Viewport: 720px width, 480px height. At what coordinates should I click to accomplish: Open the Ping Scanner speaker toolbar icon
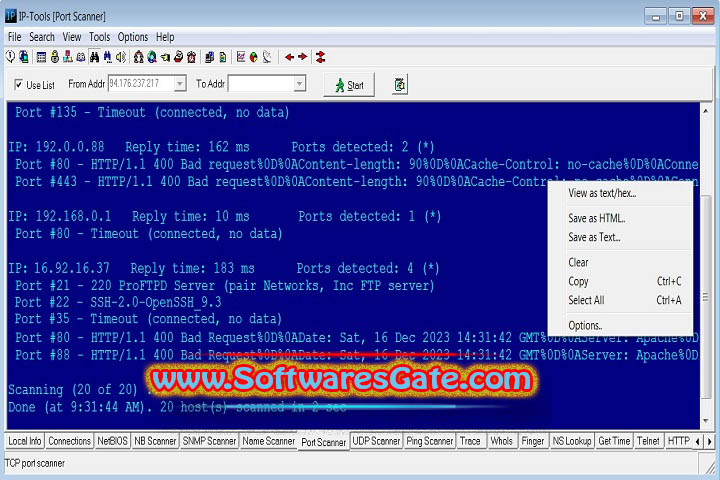tap(121, 57)
